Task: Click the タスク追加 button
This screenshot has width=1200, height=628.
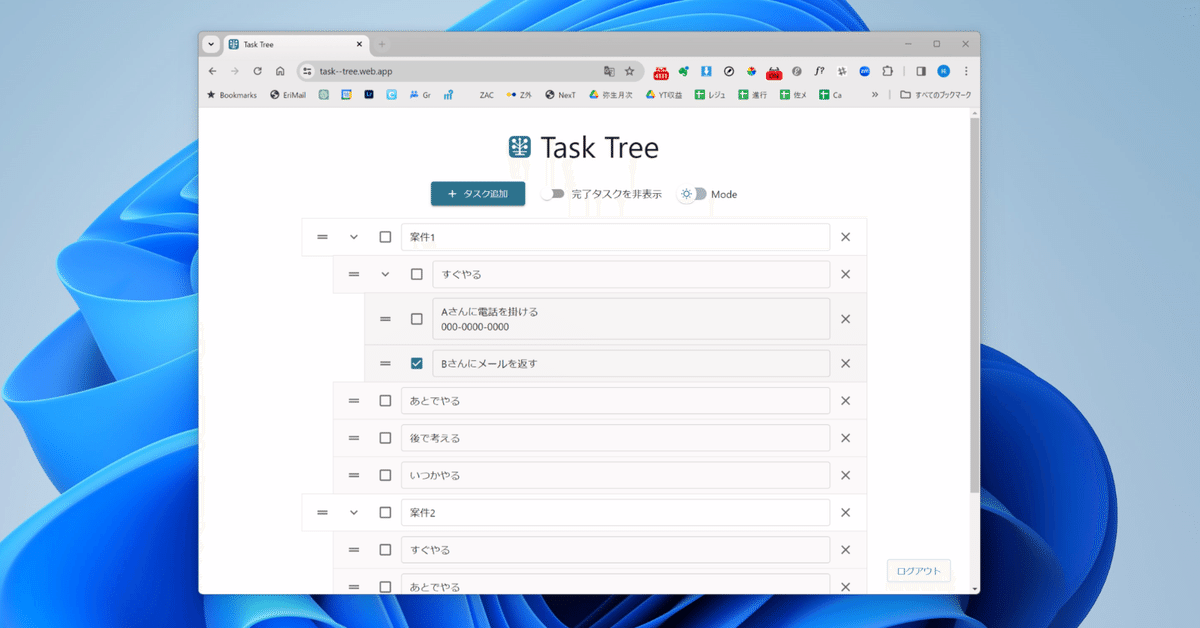Action: pos(477,194)
